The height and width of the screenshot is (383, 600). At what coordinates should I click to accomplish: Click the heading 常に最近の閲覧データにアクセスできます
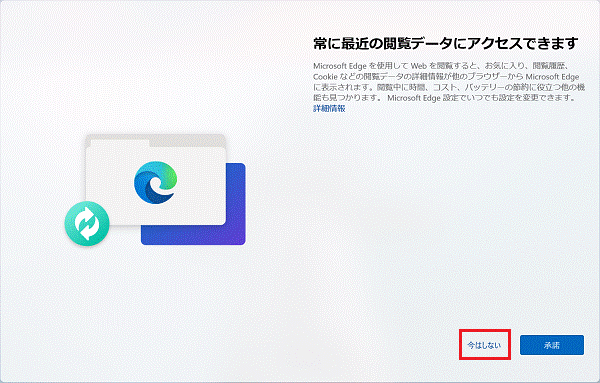[446, 44]
